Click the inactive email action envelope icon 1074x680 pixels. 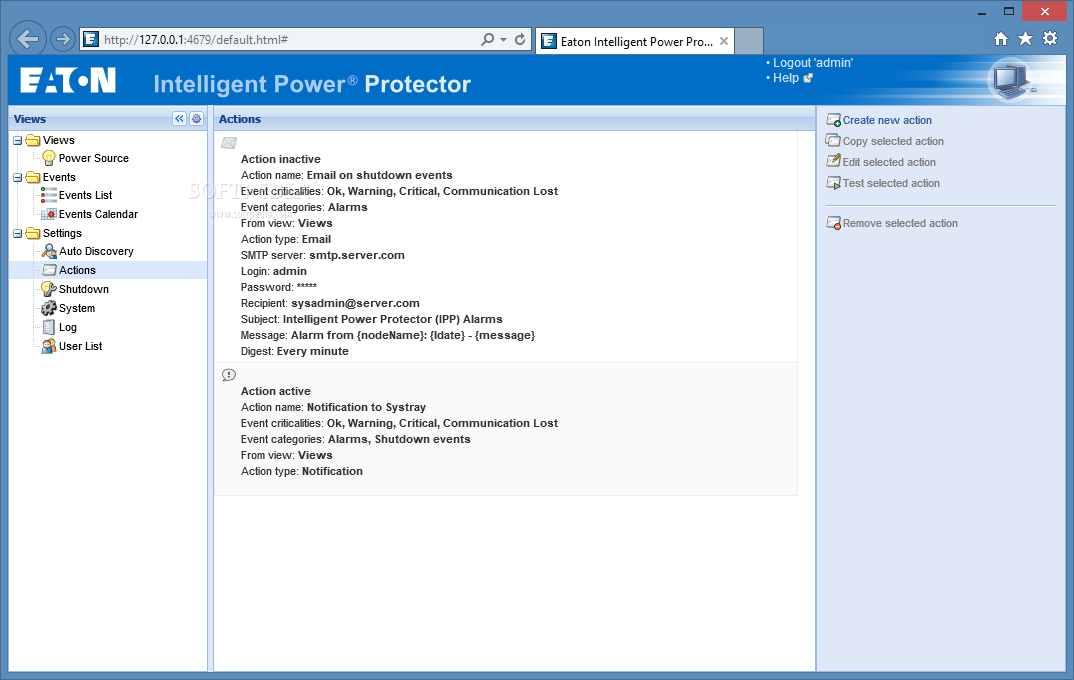(x=229, y=142)
